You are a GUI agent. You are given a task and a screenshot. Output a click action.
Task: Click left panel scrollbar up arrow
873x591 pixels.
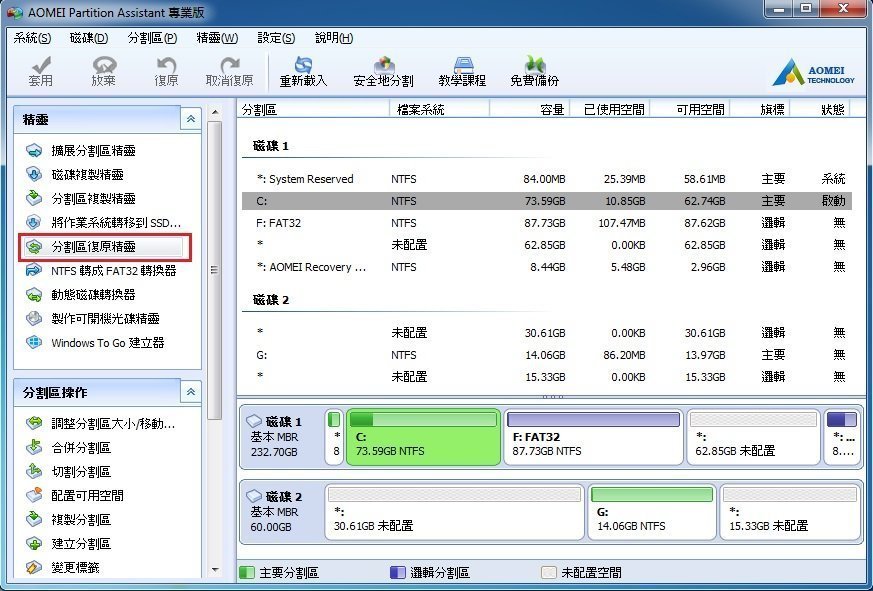[x=215, y=113]
